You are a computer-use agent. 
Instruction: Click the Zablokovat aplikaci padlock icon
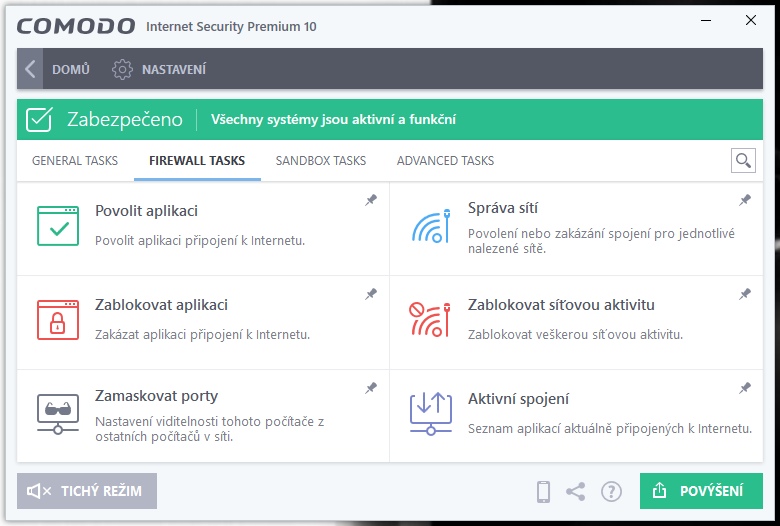pos(57,319)
